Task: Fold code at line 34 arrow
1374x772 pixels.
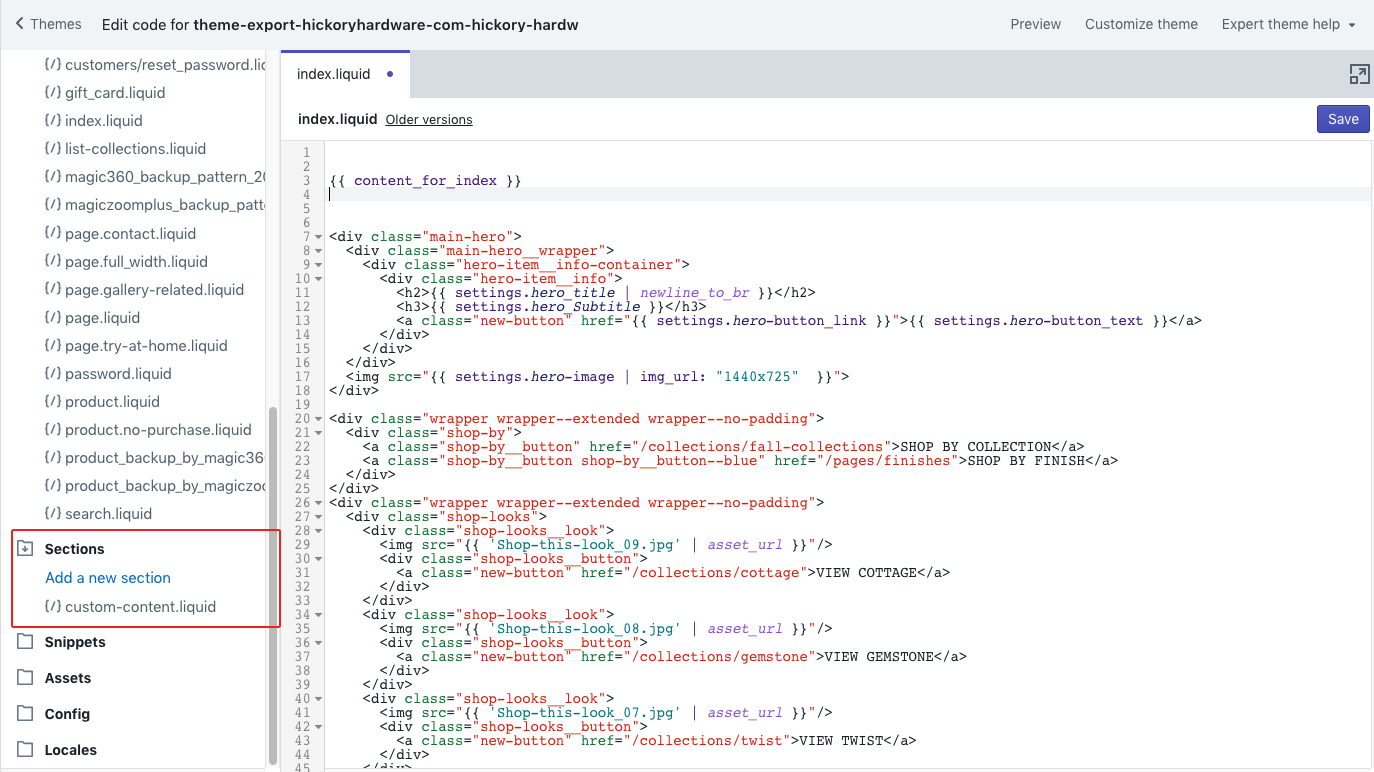Action: pos(318,615)
